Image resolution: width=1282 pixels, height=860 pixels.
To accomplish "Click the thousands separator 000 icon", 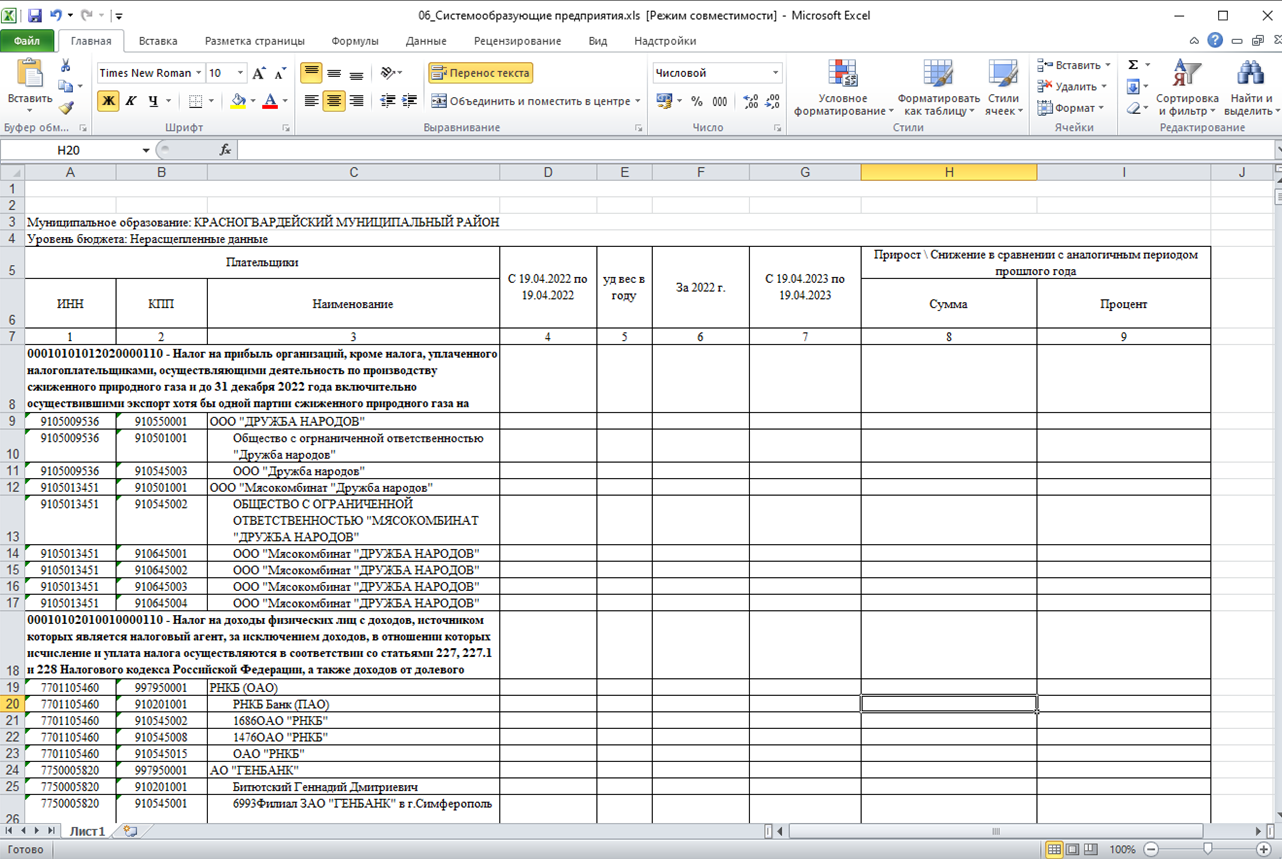I will point(720,101).
